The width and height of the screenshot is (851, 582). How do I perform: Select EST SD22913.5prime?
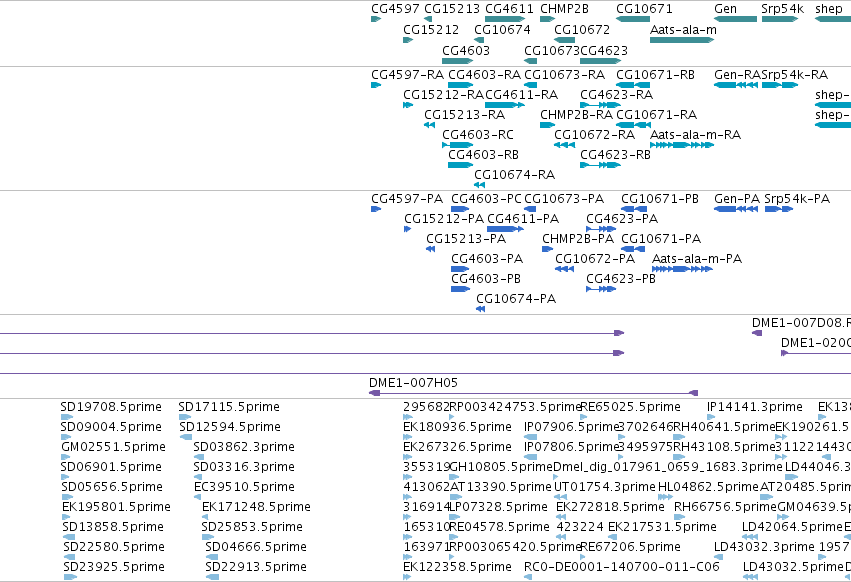(x=256, y=567)
